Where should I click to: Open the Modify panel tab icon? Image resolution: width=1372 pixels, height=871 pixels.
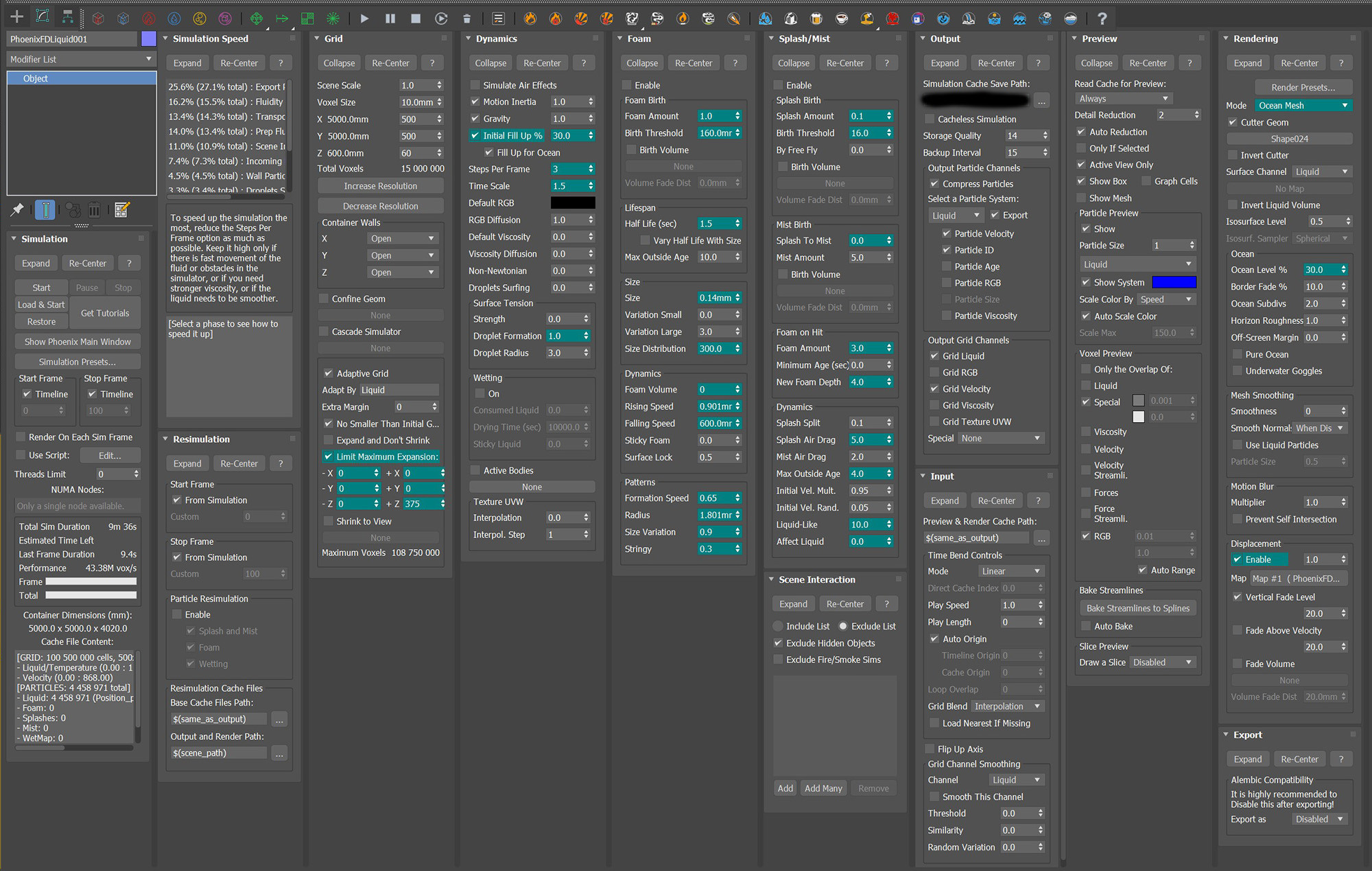point(43,16)
